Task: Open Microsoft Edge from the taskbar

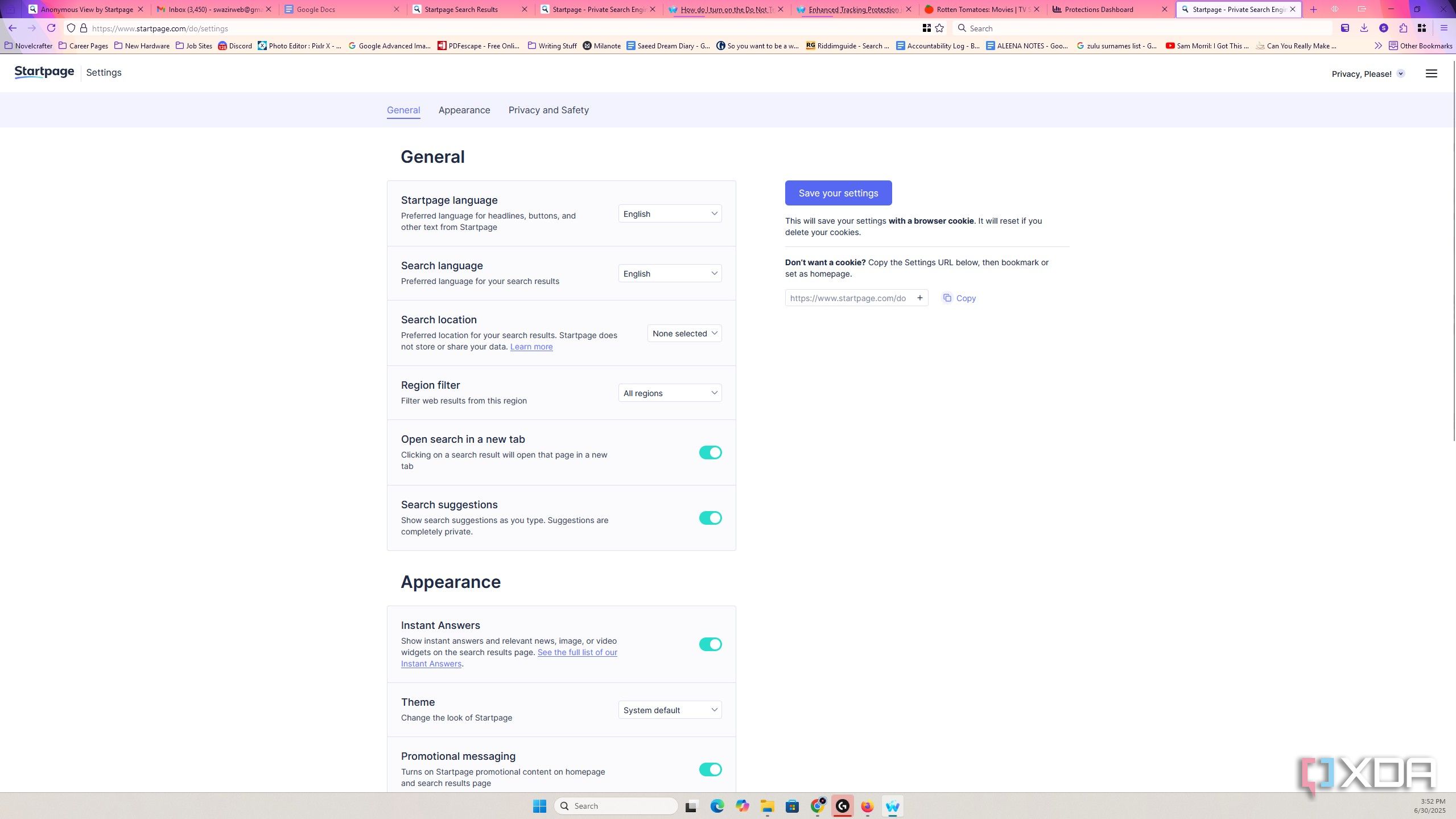Action: (x=717, y=806)
